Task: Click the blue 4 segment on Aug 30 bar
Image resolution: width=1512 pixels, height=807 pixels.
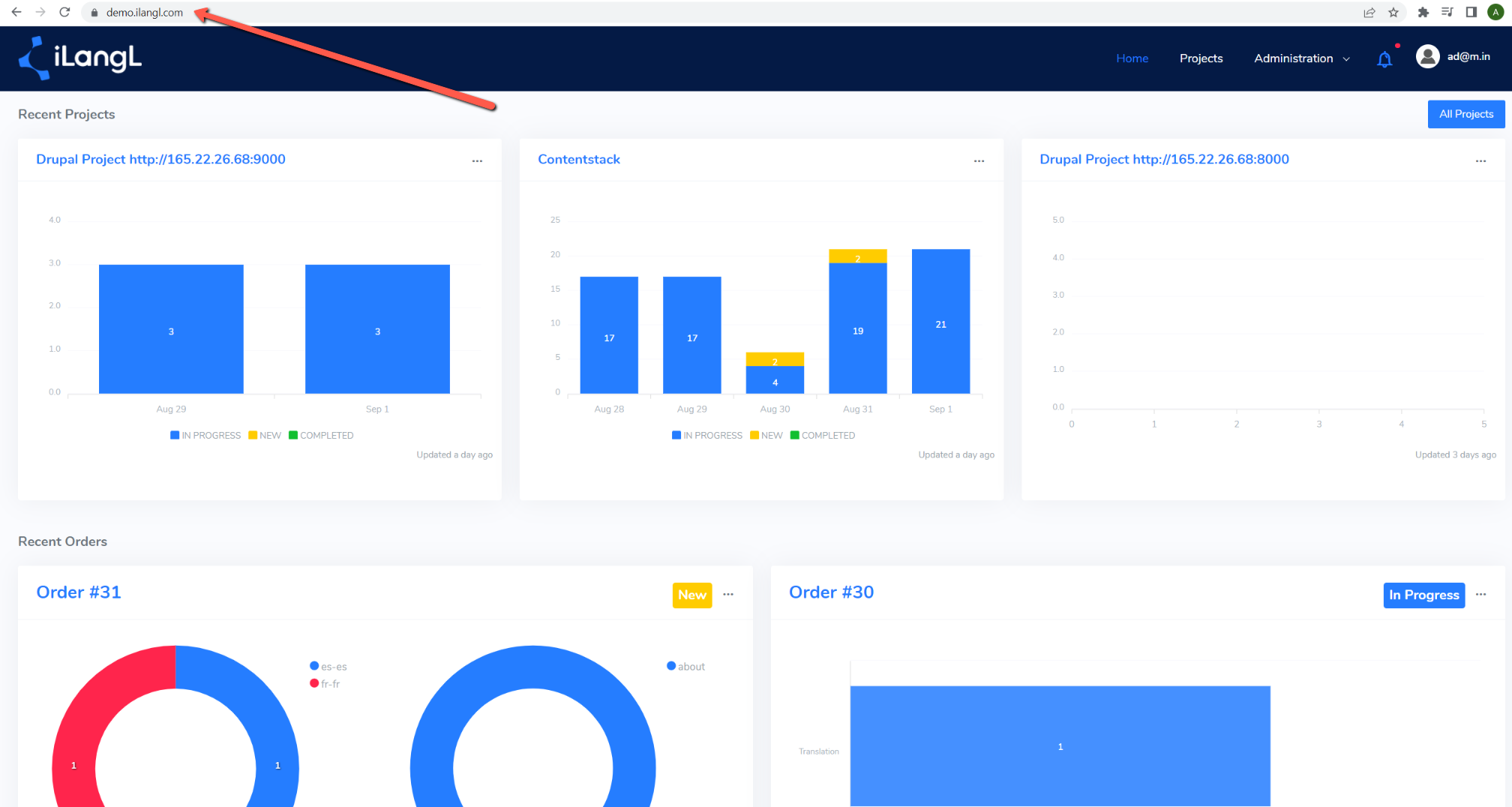Action: tap(775, 379)
